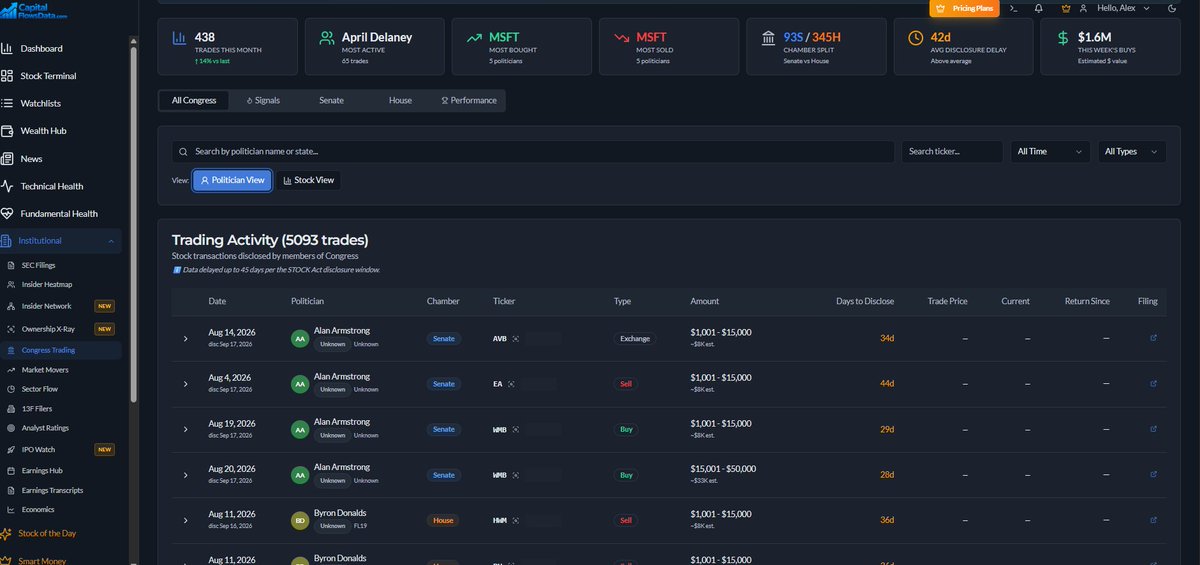1200x565 pixels.
Task: Select the Performance tab
Action: point(469,100)
